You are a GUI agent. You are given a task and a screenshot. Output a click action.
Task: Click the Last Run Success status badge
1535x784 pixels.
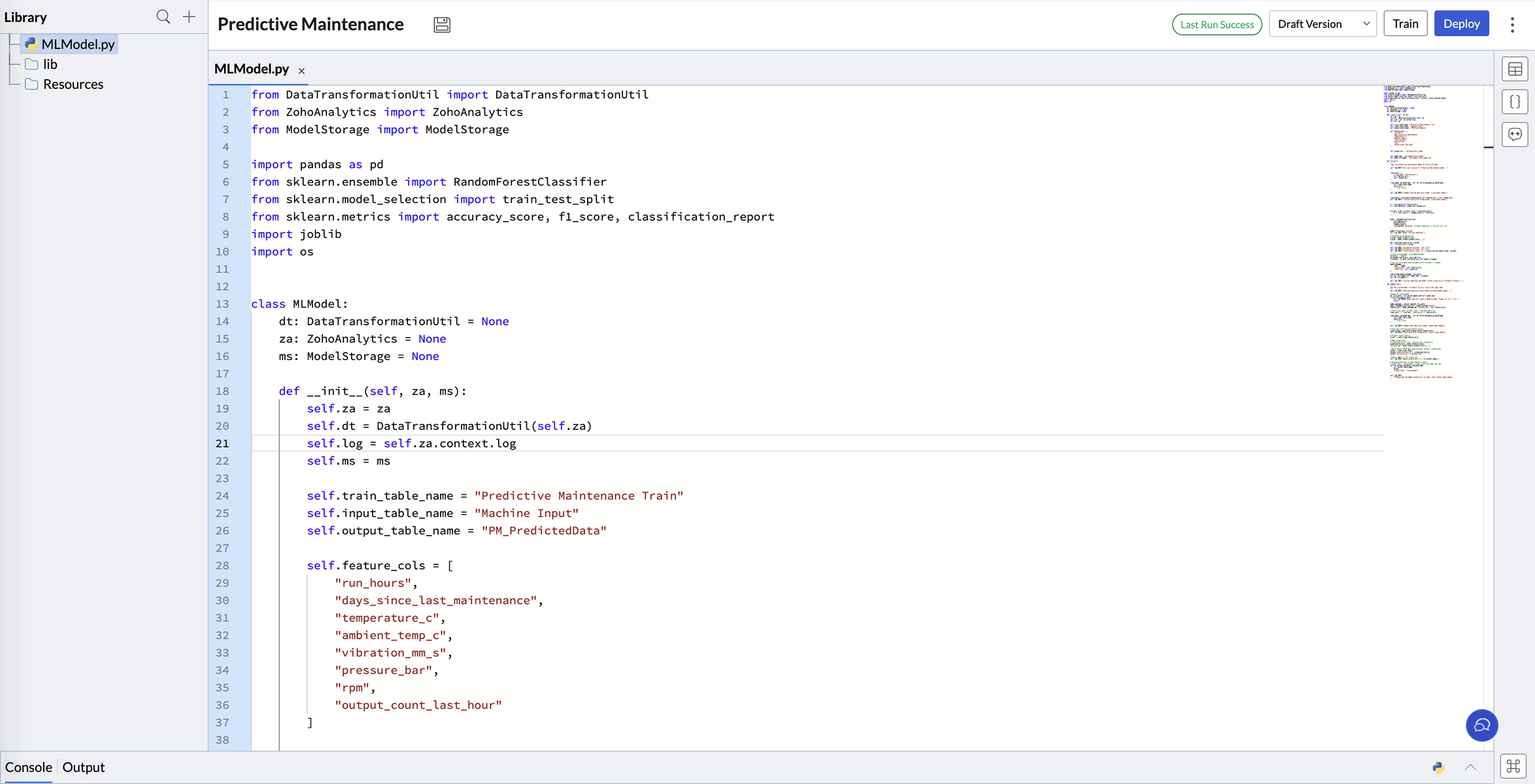coord(1217,25)
